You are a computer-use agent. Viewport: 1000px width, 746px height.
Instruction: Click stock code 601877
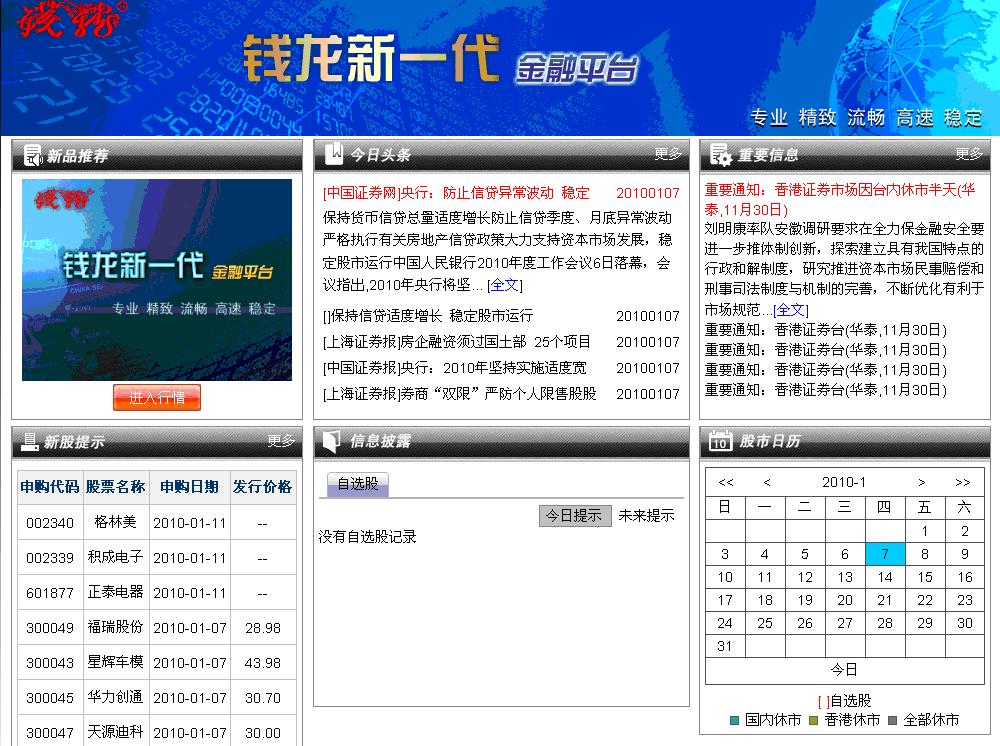tap(50, 593)
